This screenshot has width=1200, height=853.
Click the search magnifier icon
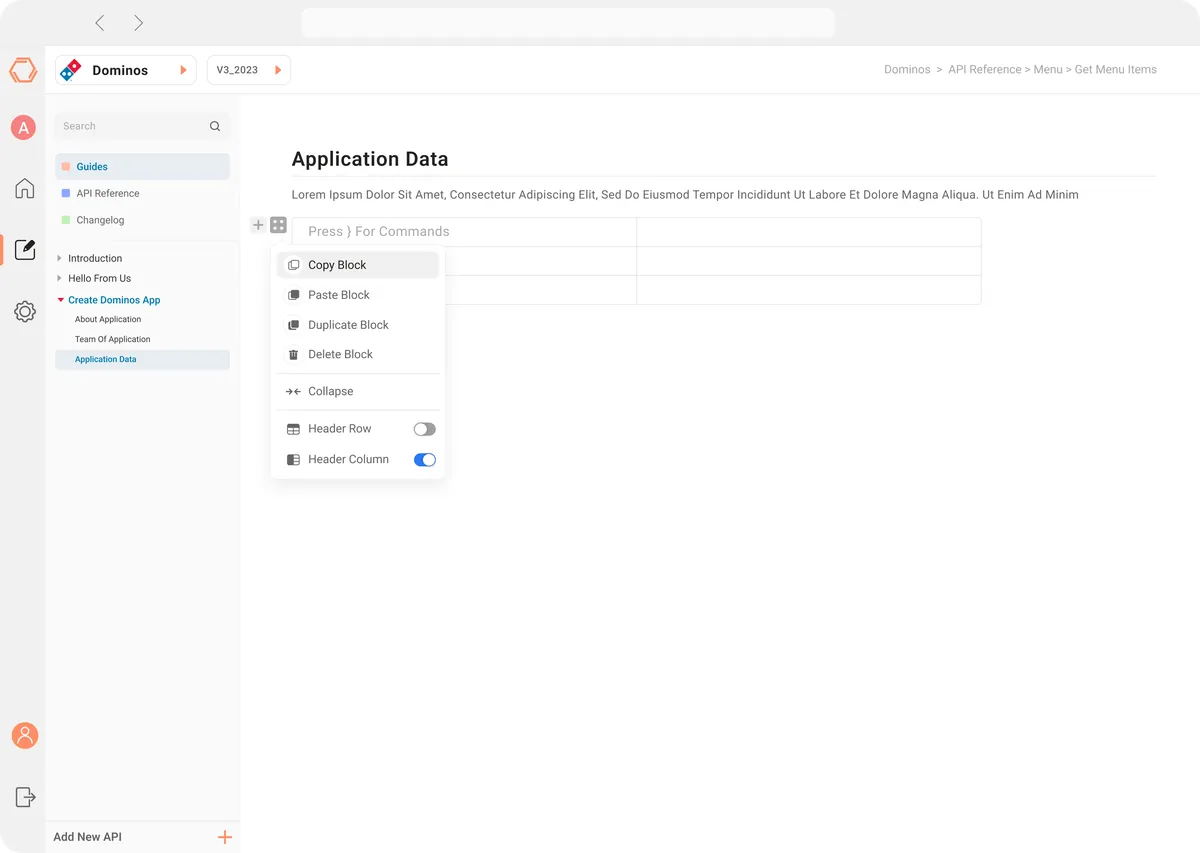215,126
